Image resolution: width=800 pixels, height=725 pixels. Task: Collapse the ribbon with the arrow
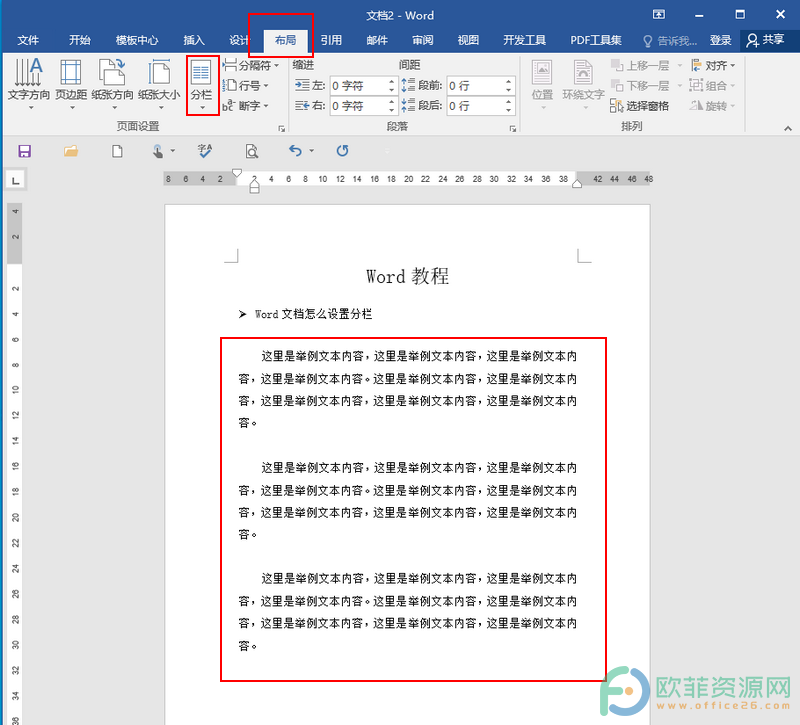(x=788, y=129)
